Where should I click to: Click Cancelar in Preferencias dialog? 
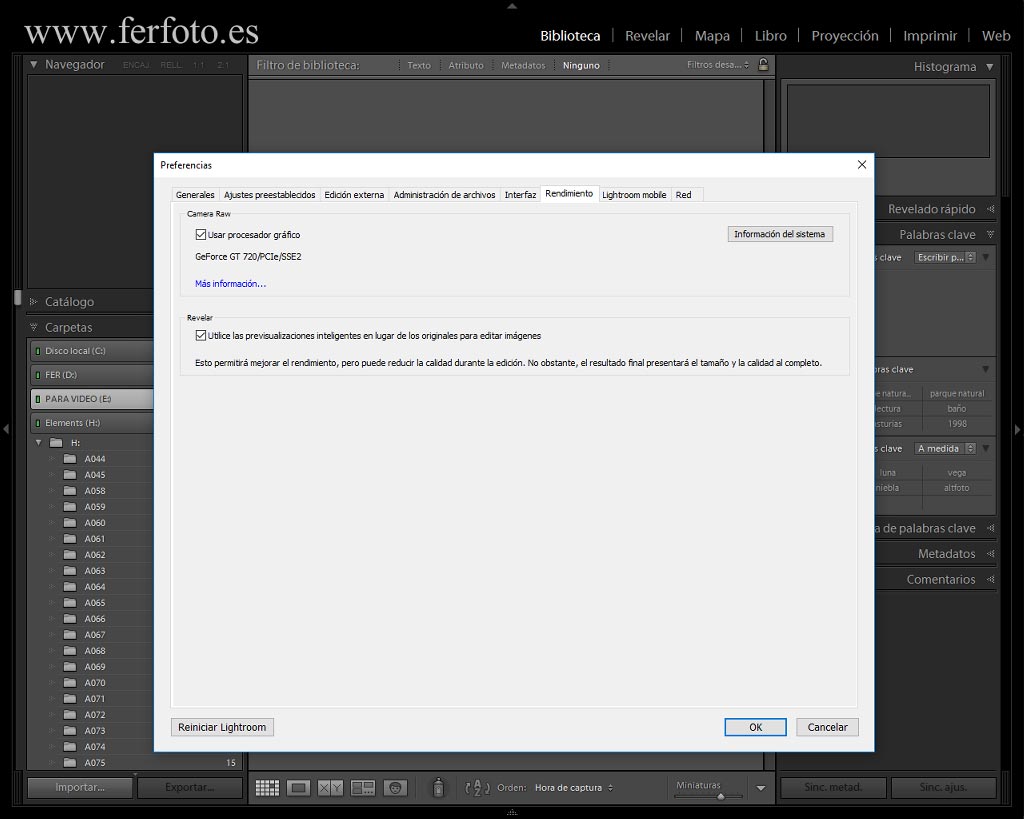(x=827, y=727)
